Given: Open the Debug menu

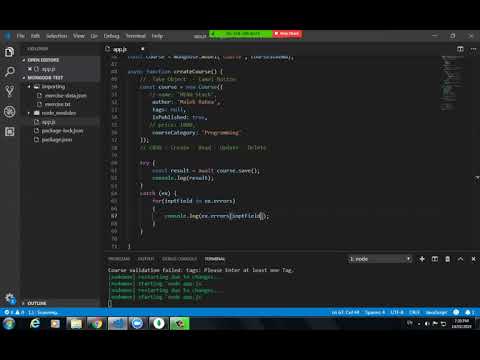Looking at the screenshot, I should 111,36.
